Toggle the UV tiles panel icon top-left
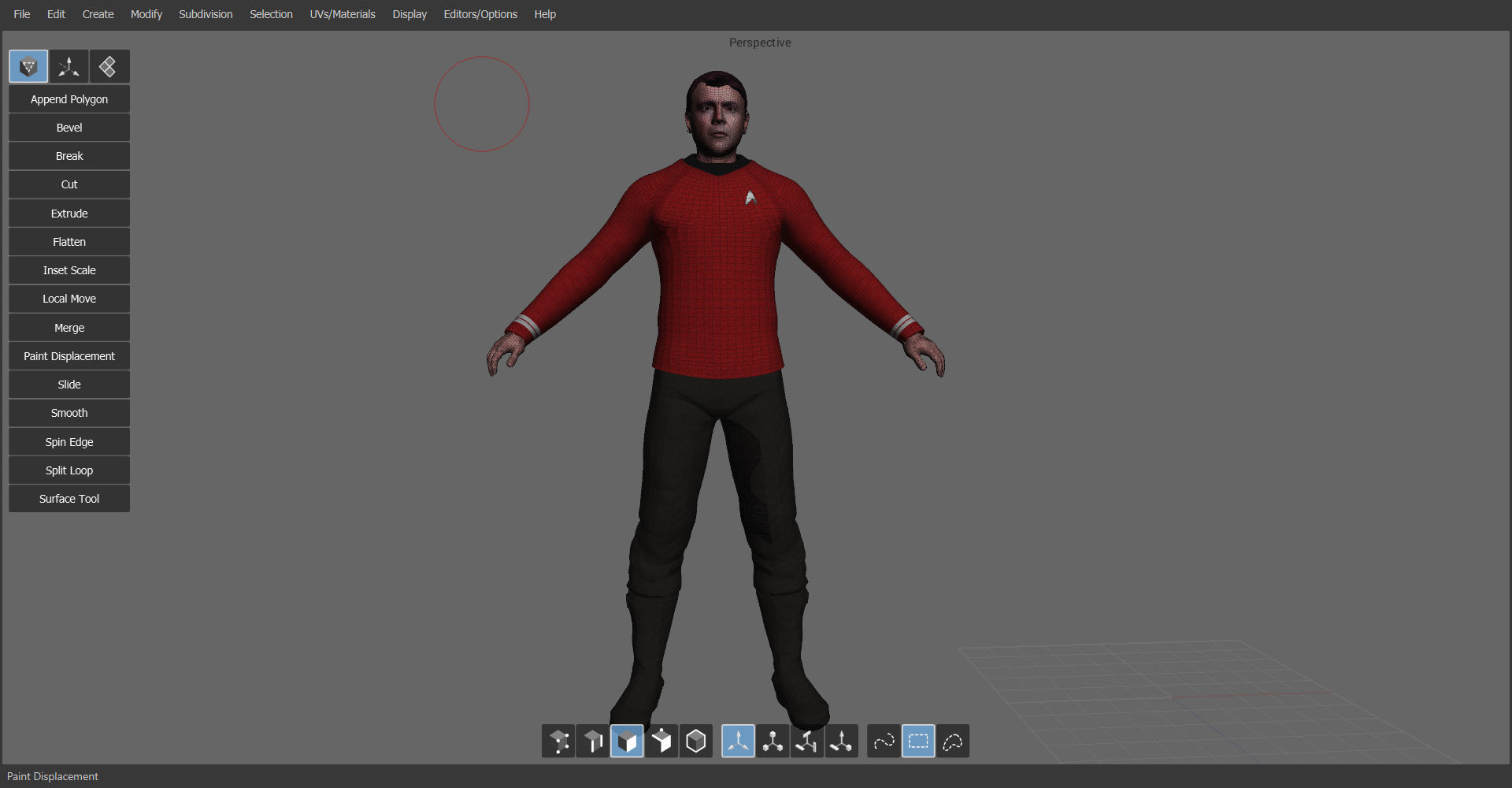The height and width of the screenshot is (788, 1512). tap(109, 66)
